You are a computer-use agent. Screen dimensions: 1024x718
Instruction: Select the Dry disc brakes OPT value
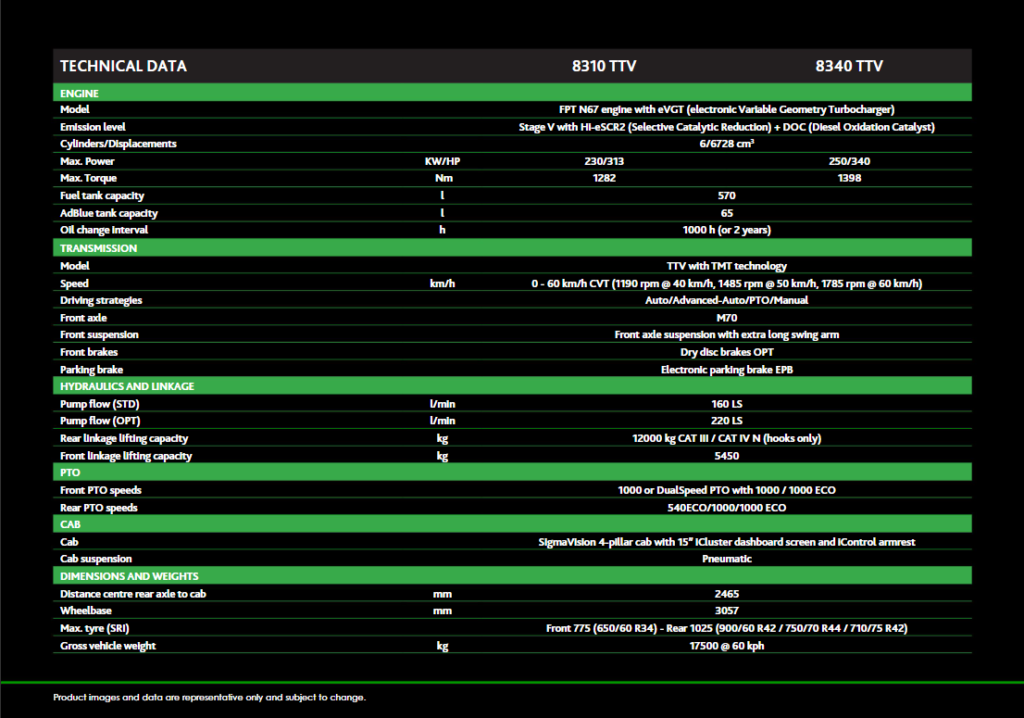727,352
